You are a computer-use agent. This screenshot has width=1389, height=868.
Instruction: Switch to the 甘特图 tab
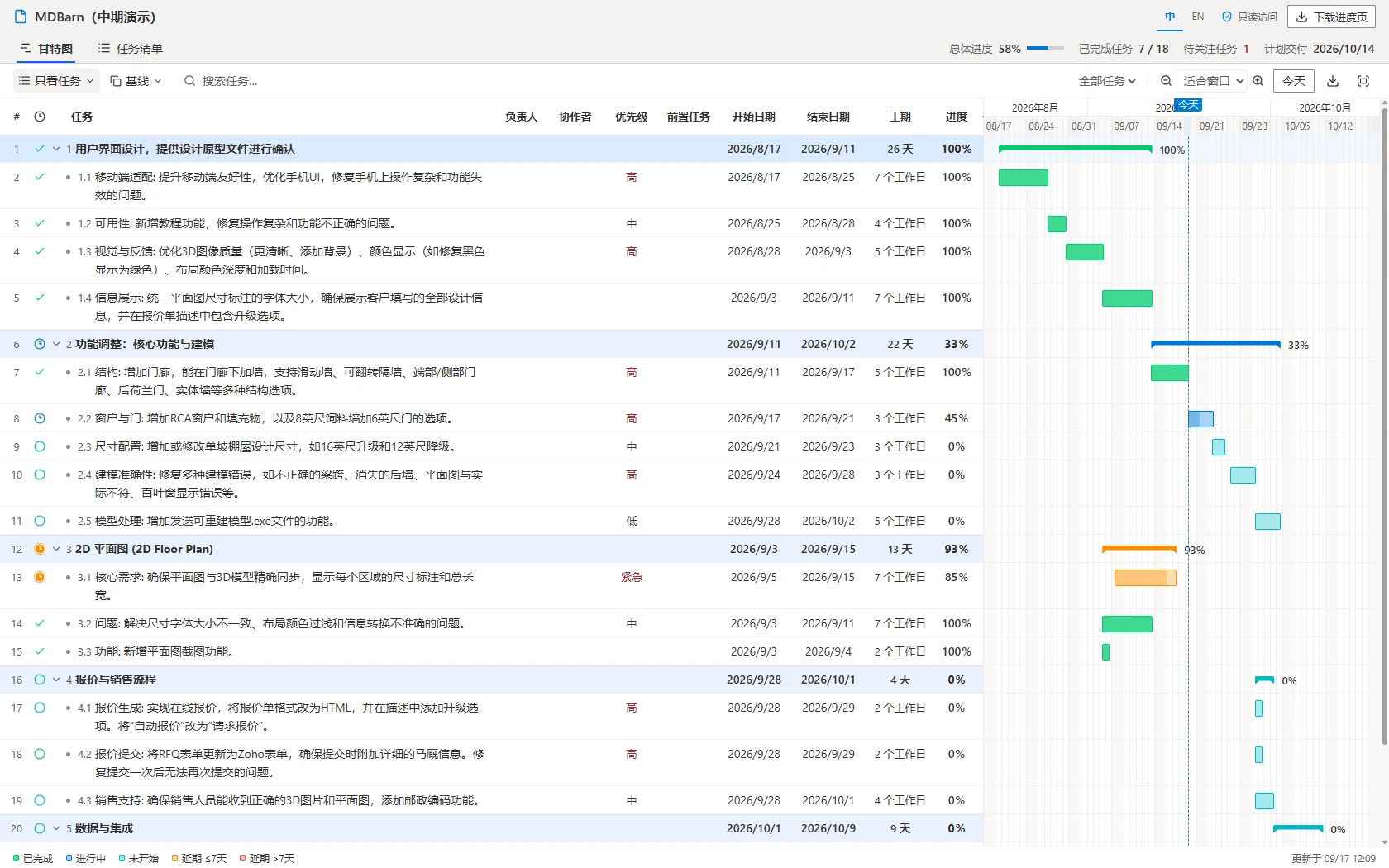click(x=46, y=49)
